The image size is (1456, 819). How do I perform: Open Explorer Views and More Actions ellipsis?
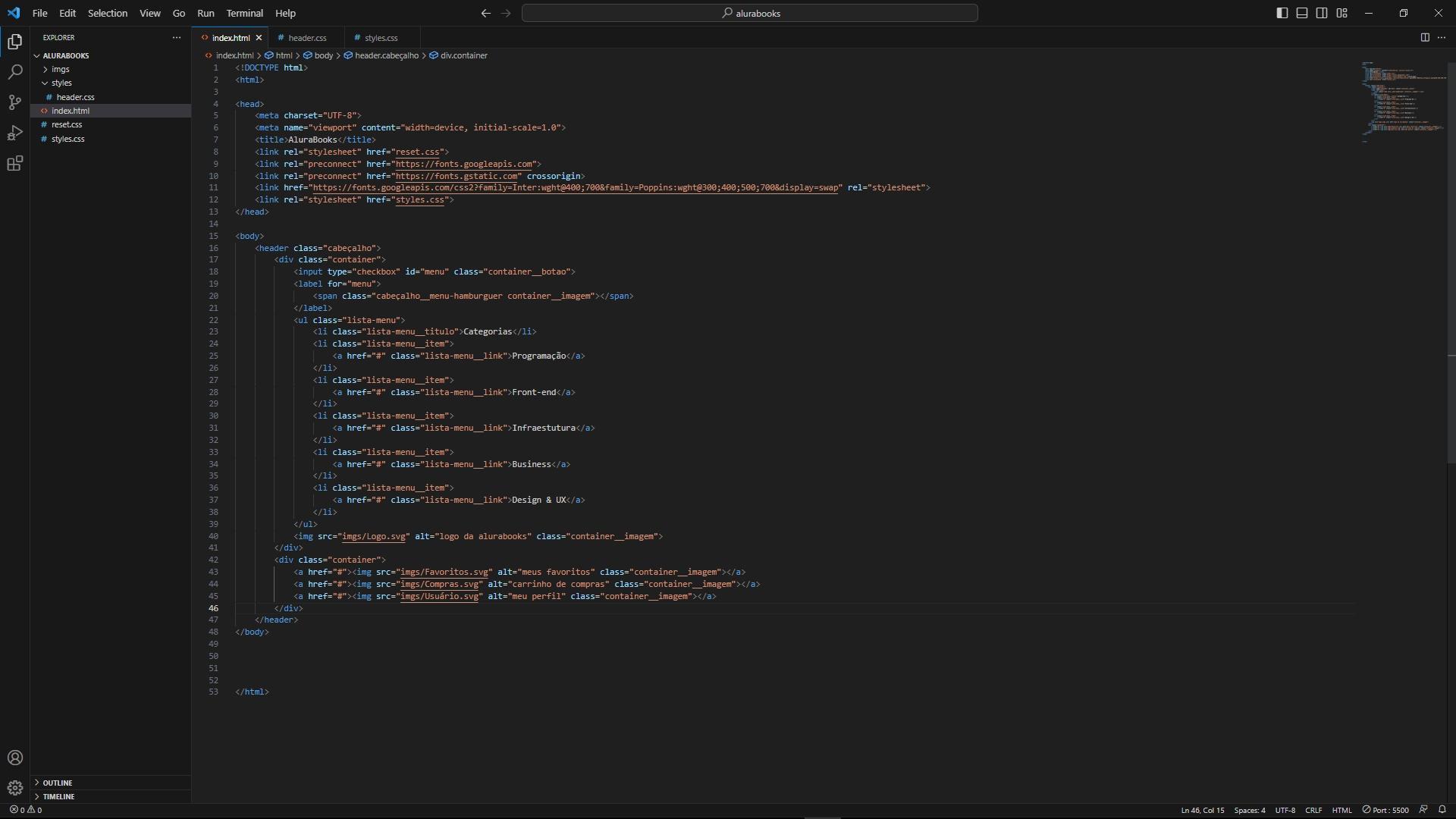click(x=177, y=37)
